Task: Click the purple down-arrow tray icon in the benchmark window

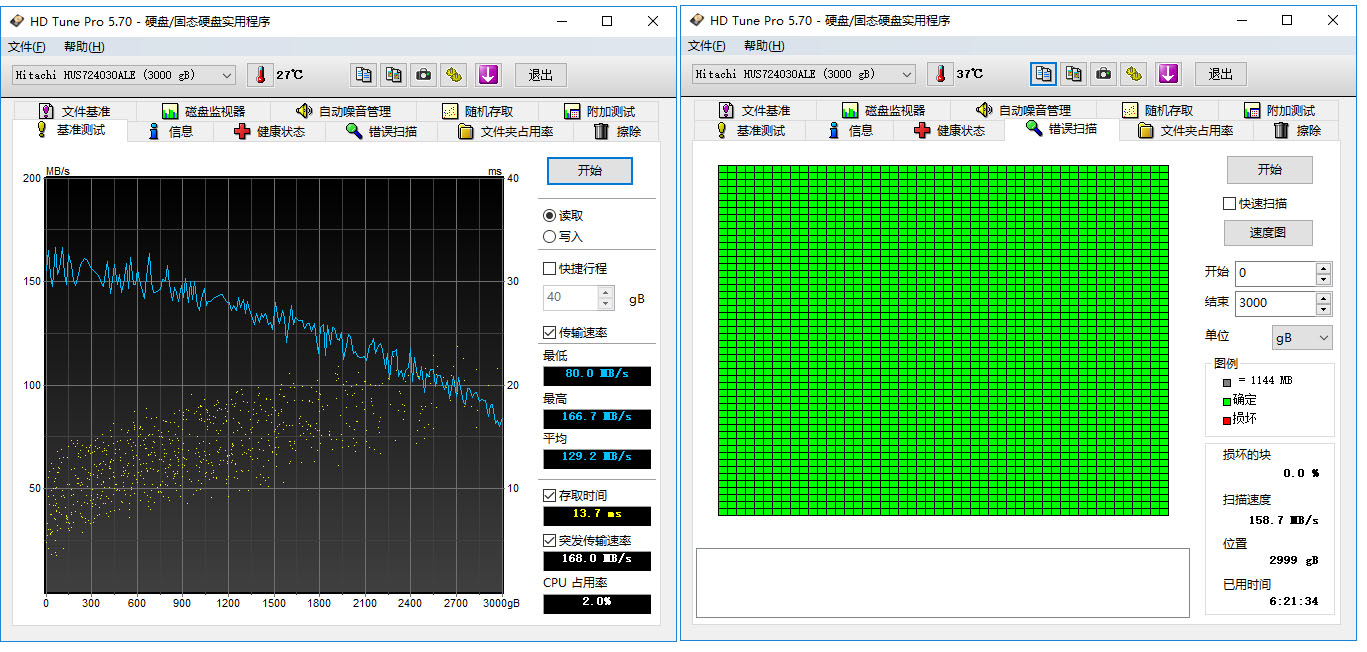Action: pos(487,75)
